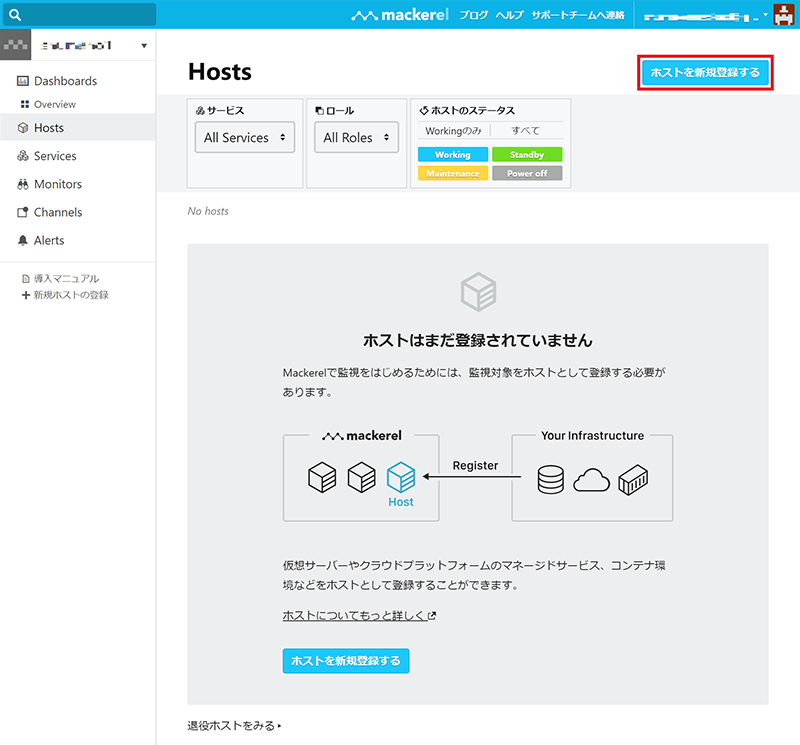Click the top-right ホストを新規登録する button

coord(705,73)
